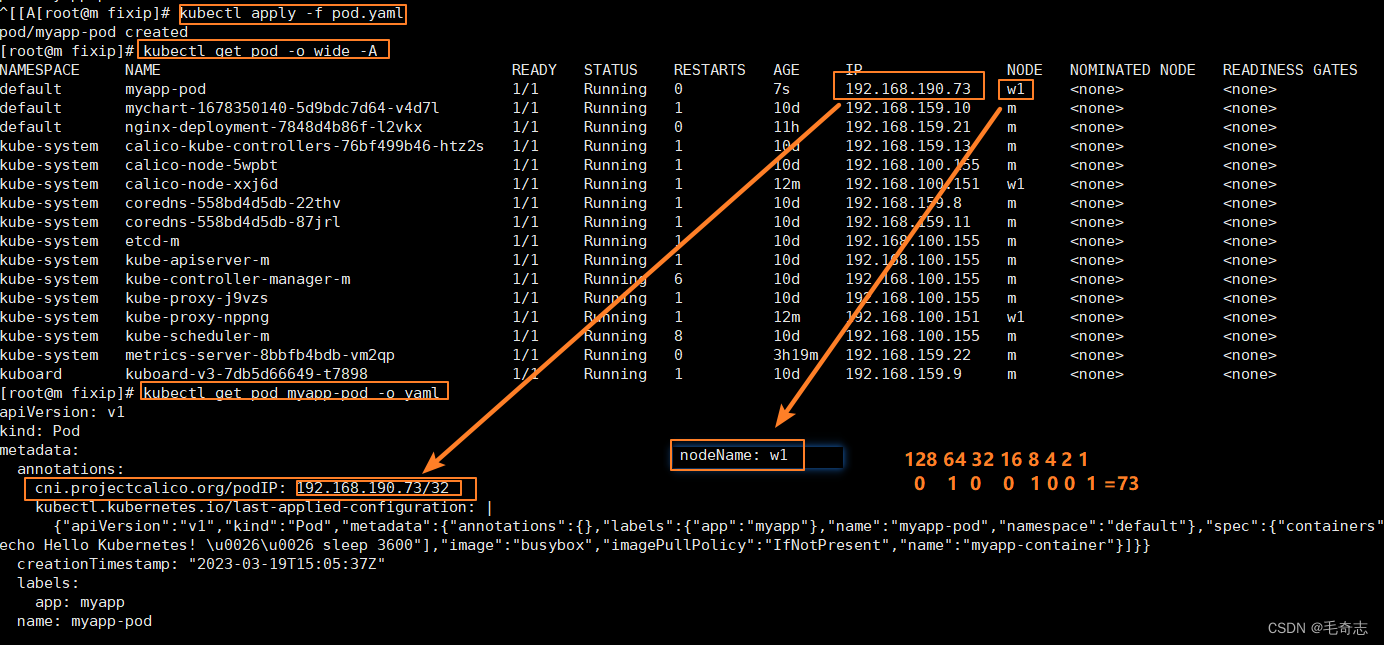Click the IP 192.168.159.9 of kuboard
This screenshot has width=1384, height=645.
[x=903, y=374]
